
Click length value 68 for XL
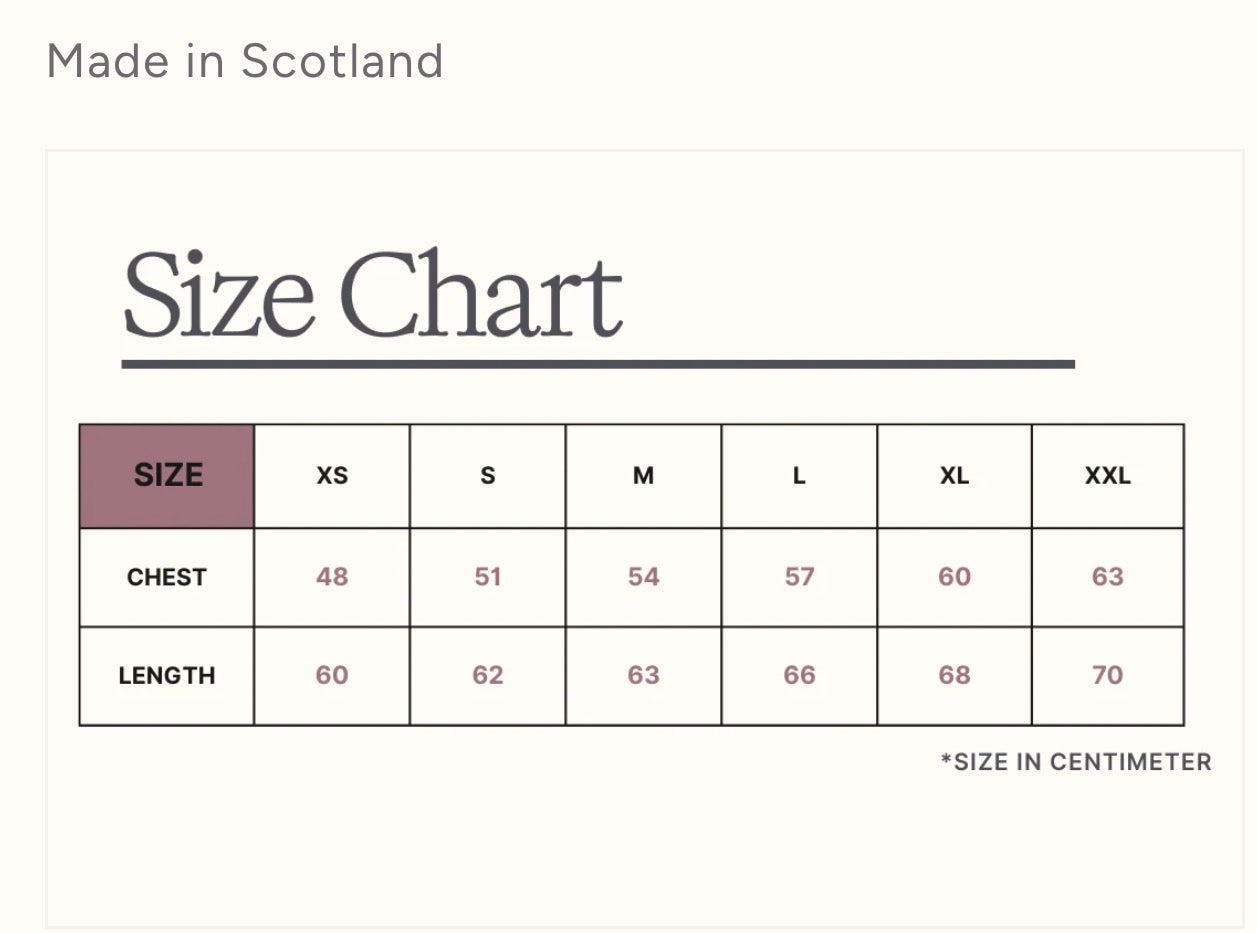[x=955, y=676]
